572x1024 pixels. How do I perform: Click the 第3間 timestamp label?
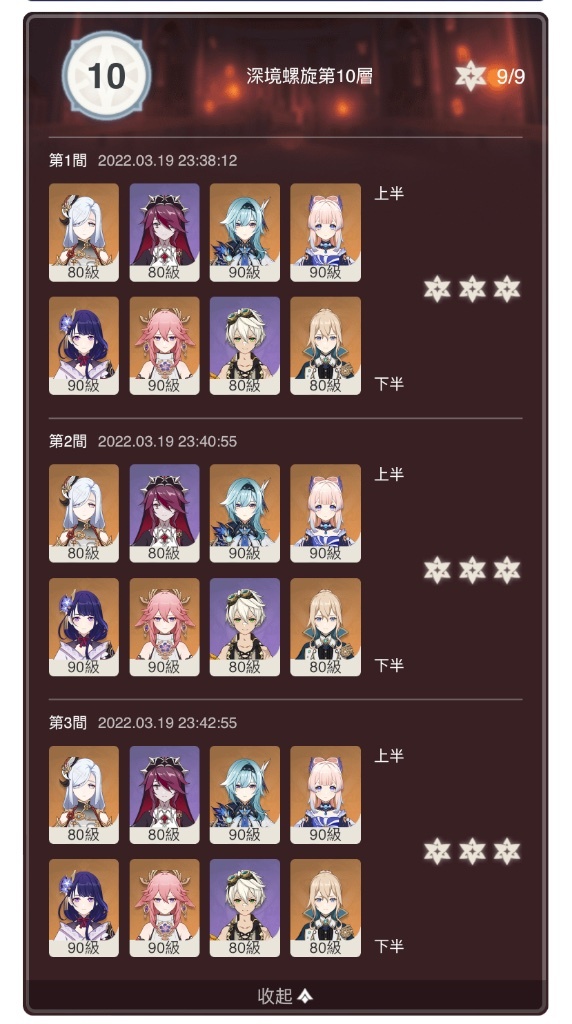pyautogui.click(x=167, y=723)
